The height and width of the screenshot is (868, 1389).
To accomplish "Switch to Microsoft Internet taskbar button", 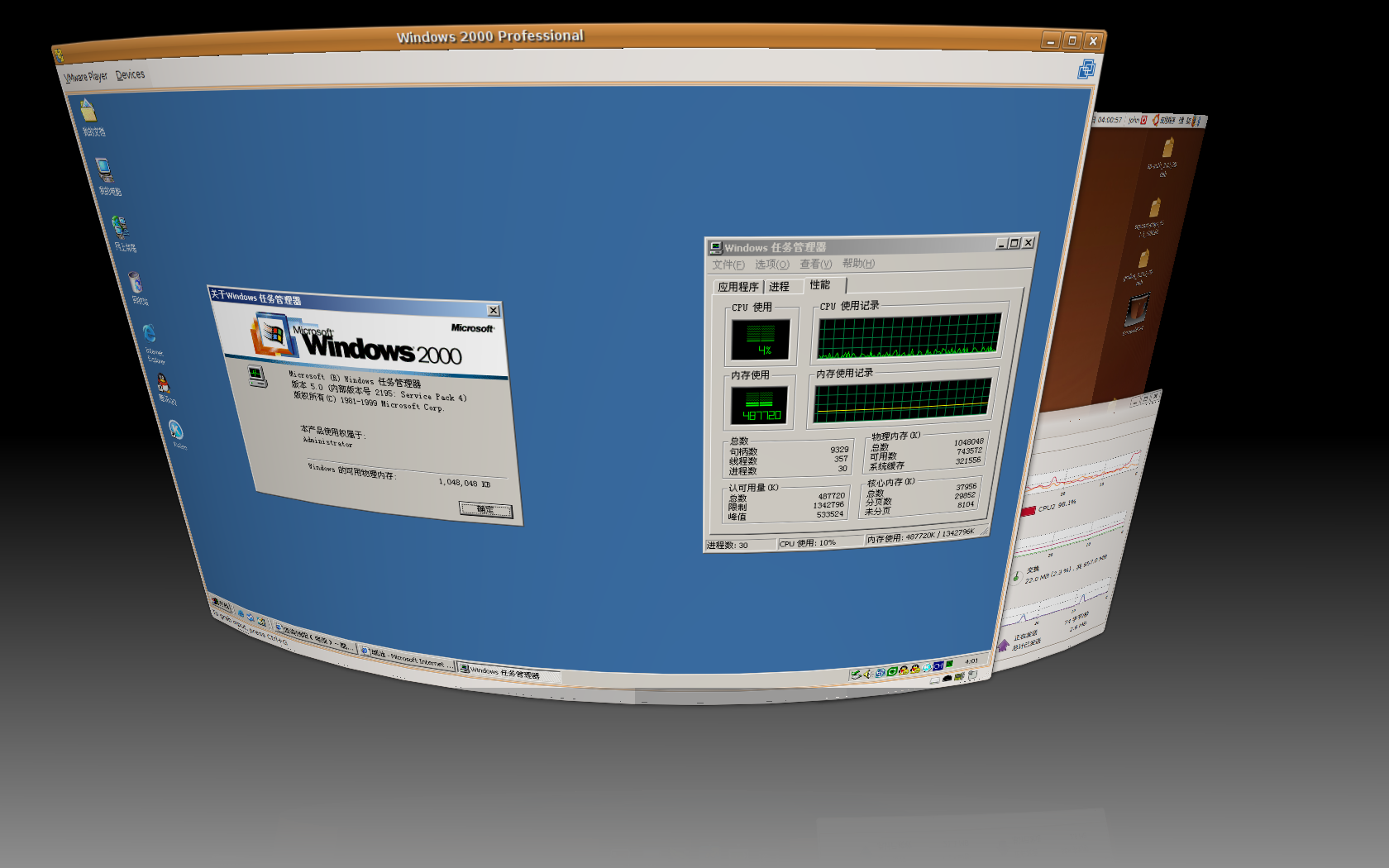I will point(408,657).
